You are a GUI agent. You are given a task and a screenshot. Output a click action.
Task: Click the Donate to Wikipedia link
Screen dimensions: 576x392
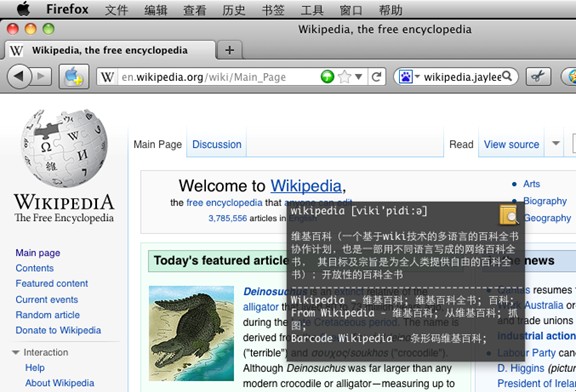click(x=58, y=330)
